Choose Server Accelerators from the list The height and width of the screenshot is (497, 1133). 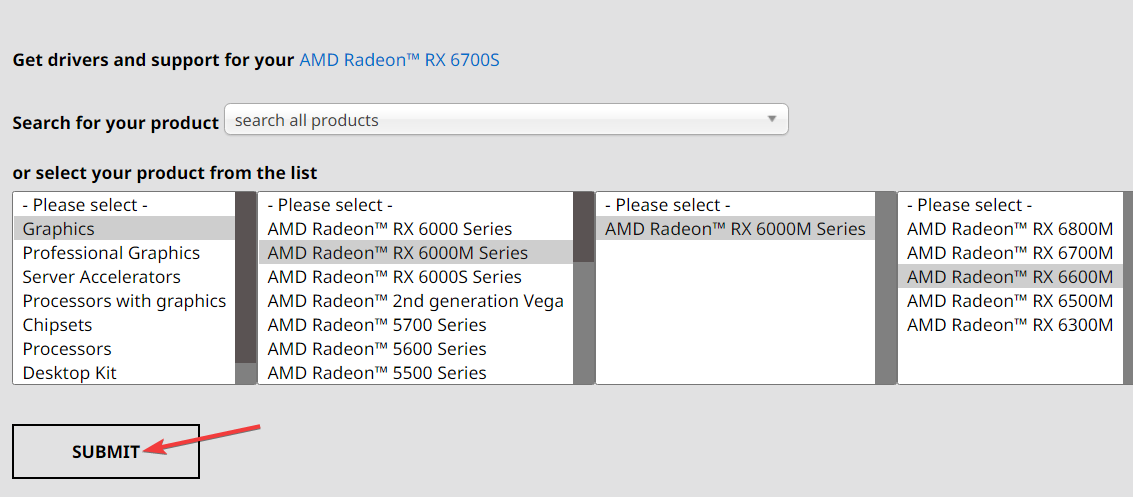[101, 277]
